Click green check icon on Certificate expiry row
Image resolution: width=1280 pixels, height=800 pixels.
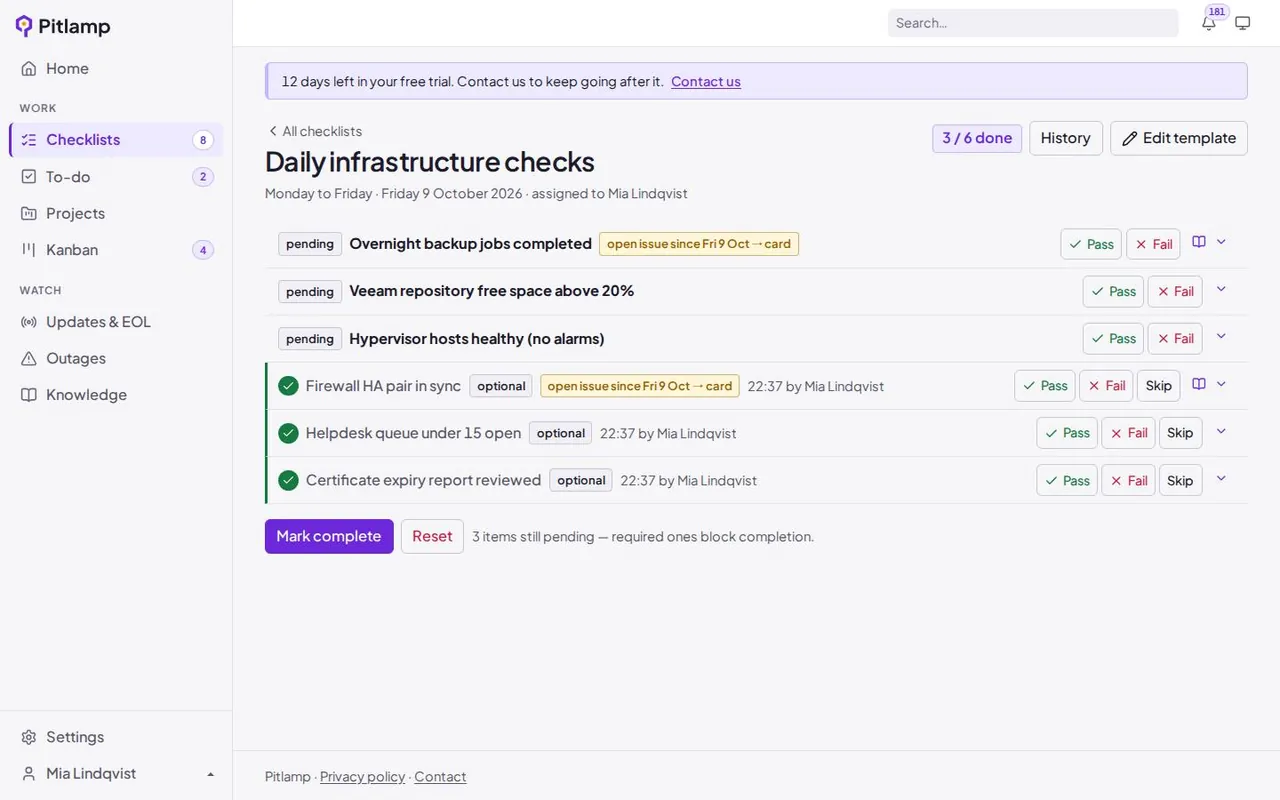pyautogui.click(x=289, y=480)
